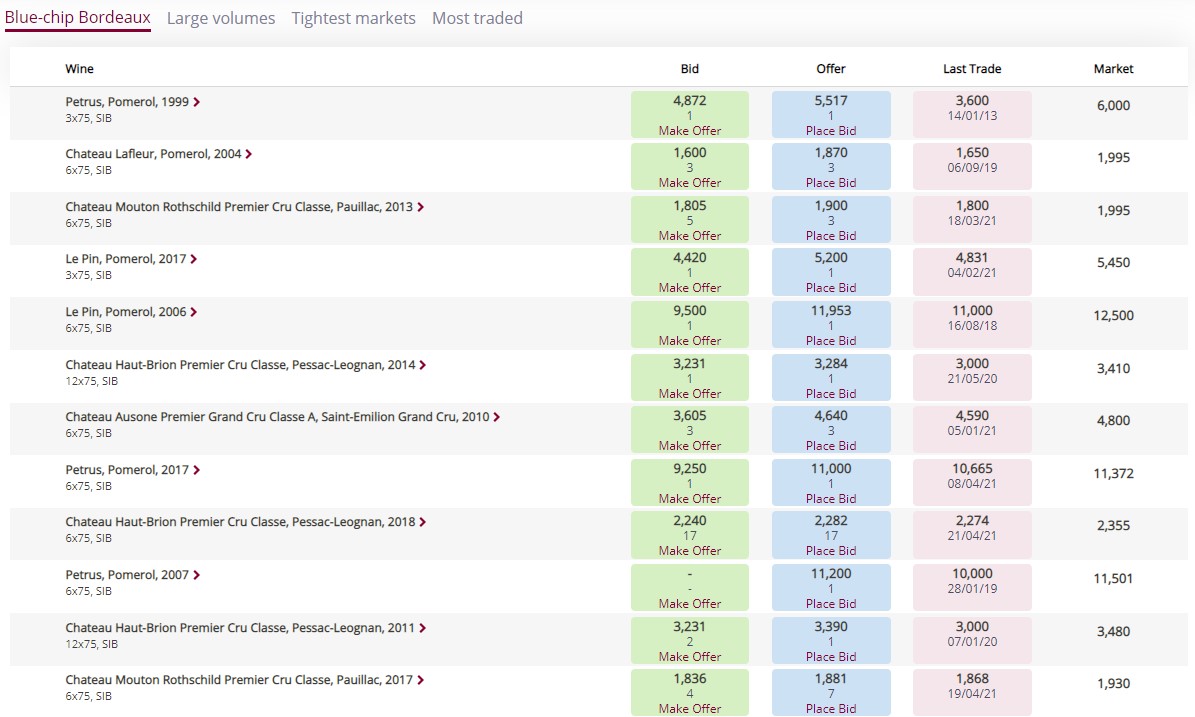Click the Wine column header

(79, 69)
